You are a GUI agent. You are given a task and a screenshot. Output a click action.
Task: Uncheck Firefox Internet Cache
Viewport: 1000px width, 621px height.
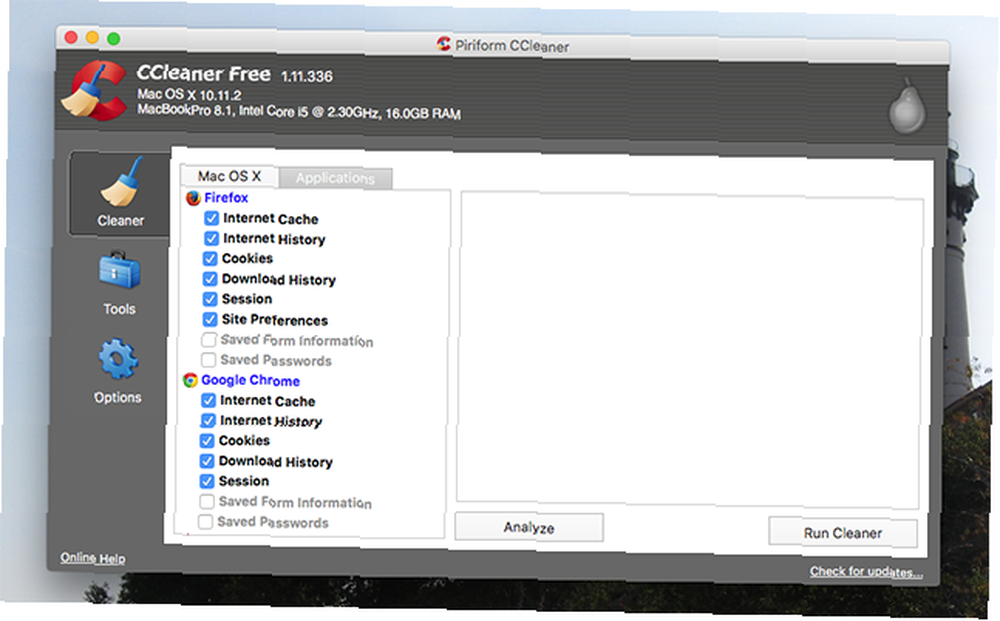click(212, 219)
